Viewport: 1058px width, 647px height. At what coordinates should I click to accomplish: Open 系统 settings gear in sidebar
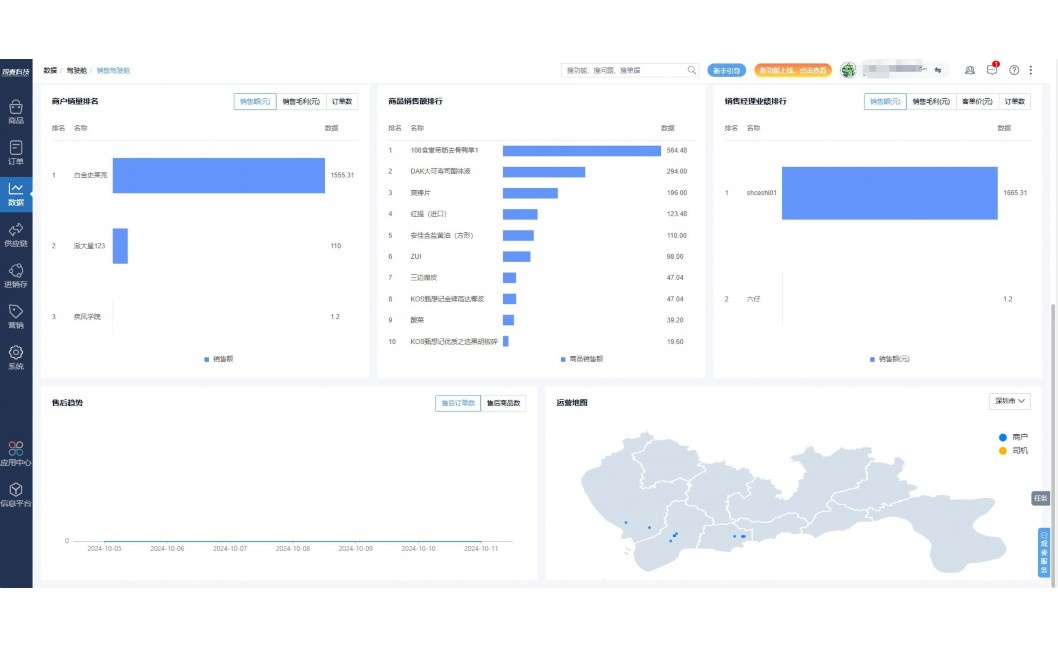(x=16, y=356)
